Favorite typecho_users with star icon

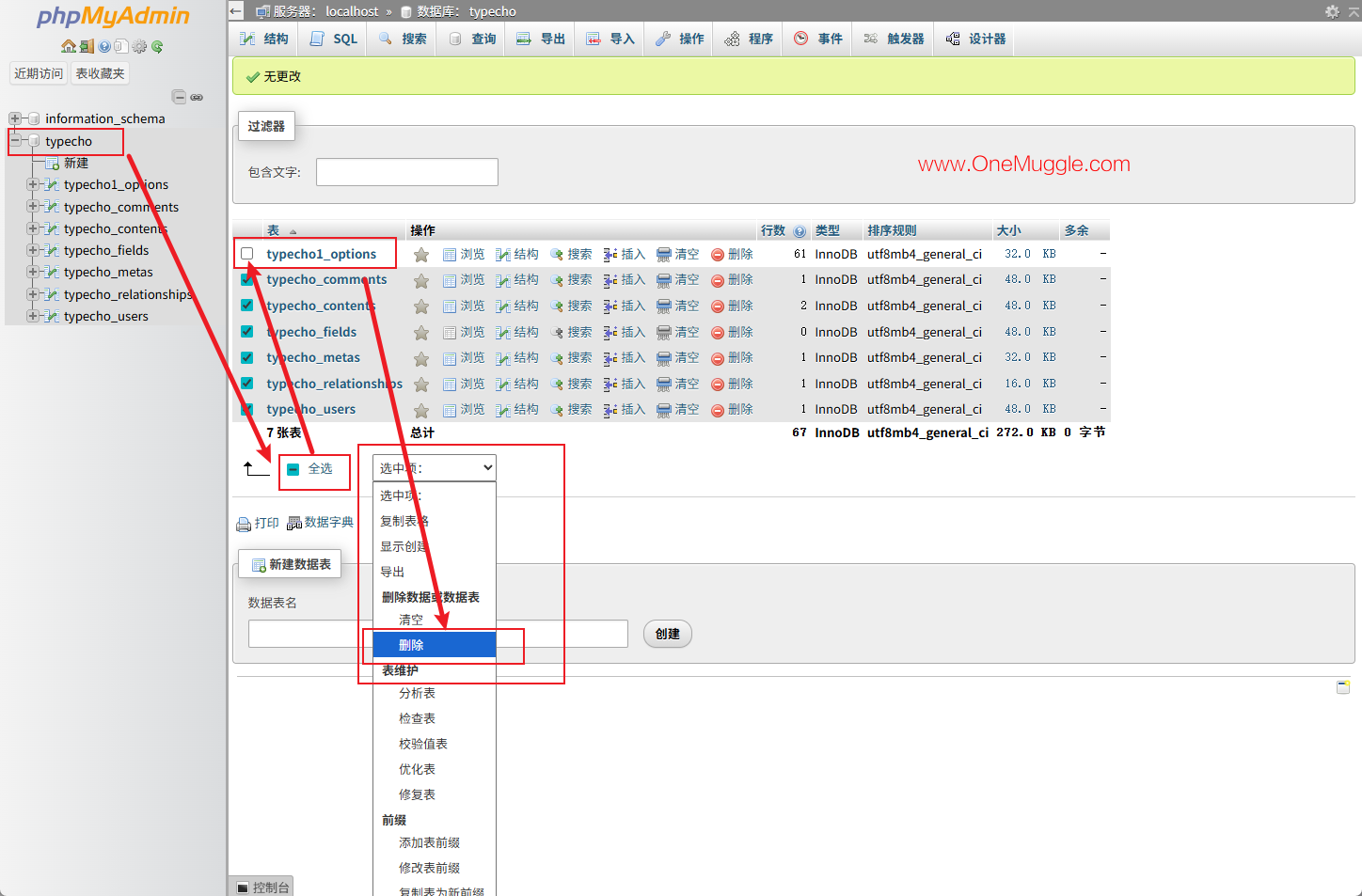(421, 410)
